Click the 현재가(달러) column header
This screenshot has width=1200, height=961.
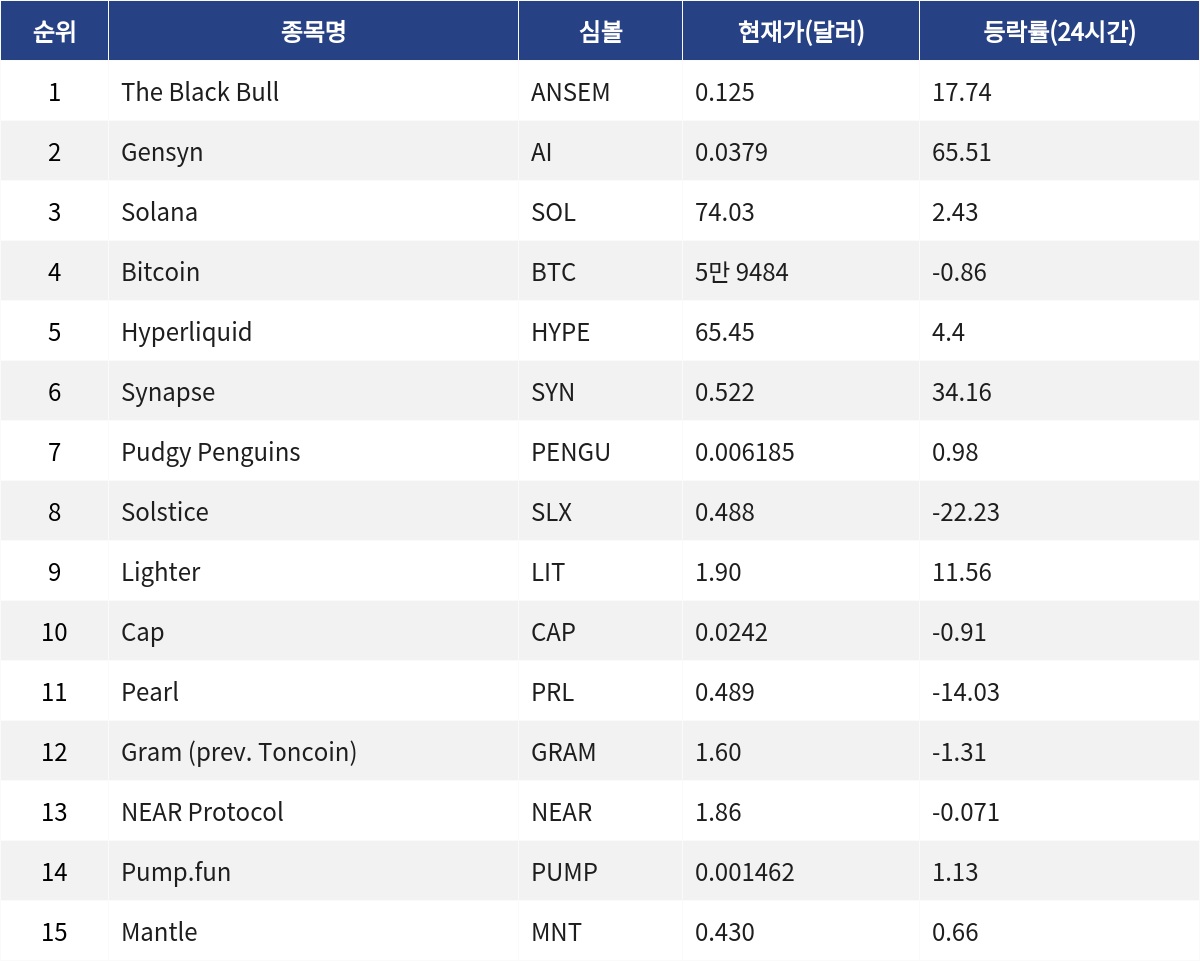click(801, 31)
